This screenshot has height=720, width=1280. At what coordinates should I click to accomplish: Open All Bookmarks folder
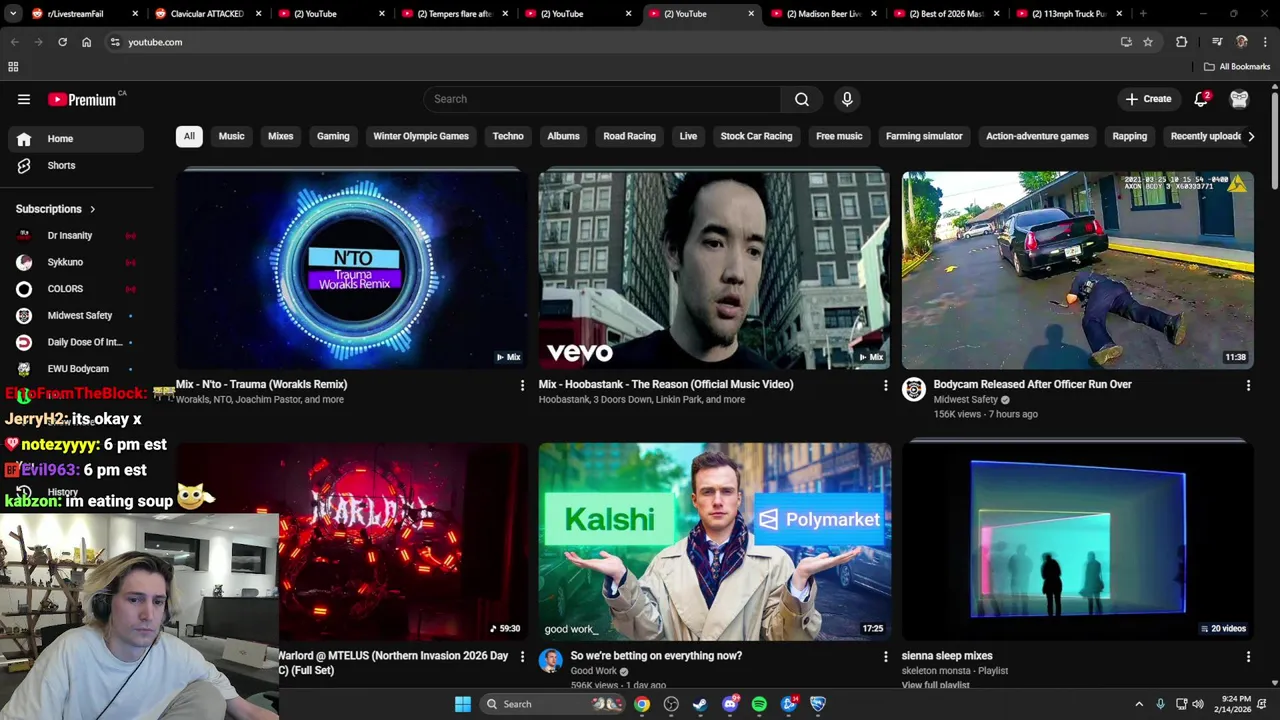1237,67
